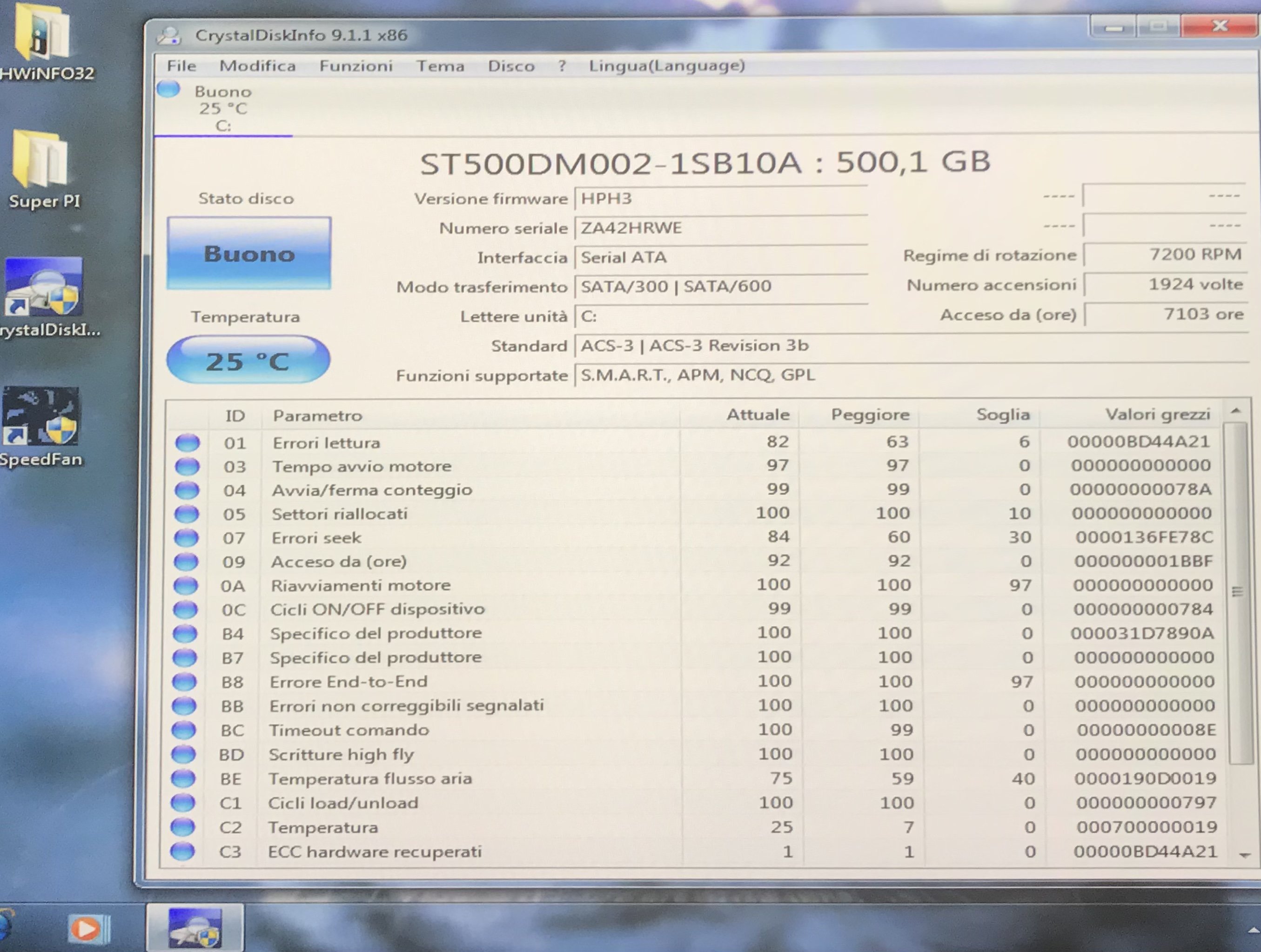Click CrystalDiskInfo taskbar icon
The width and height of the screenshot is (1261, 952).
click(195, 927)
